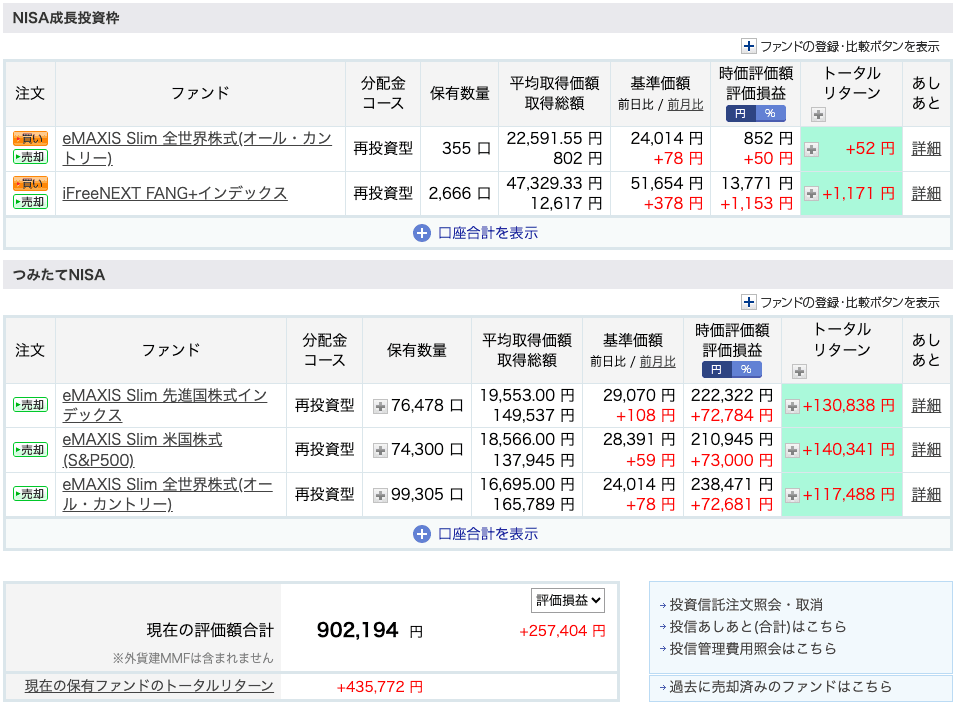Image resolution: width=957 pixels, height=704 pixels.
Task: Click sell icon for eMAXIS Slim 米国株式 S&P500
Action: (x=30, y=450)
